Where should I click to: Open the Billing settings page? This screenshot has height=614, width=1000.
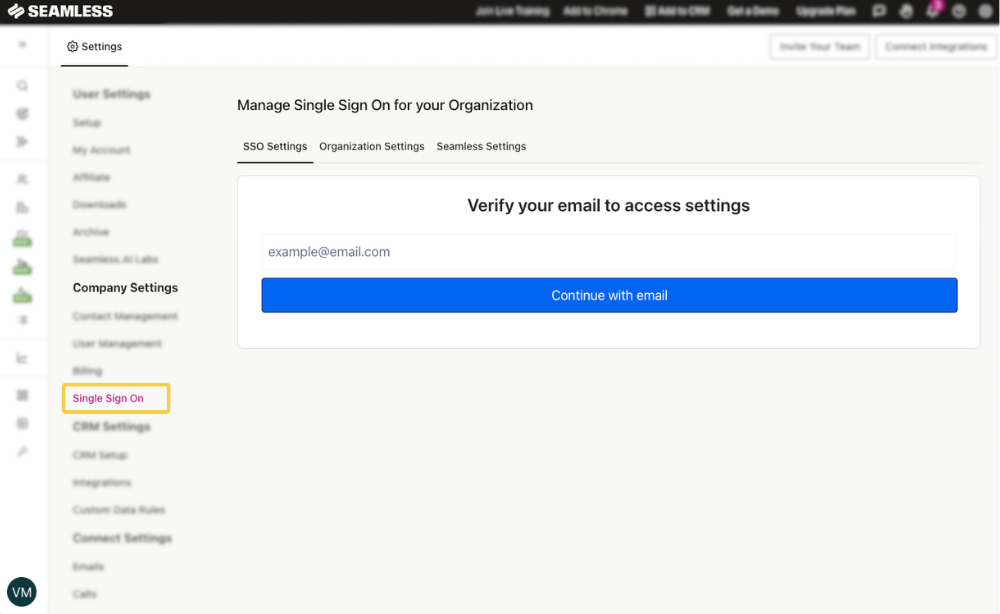pos(87,370)
